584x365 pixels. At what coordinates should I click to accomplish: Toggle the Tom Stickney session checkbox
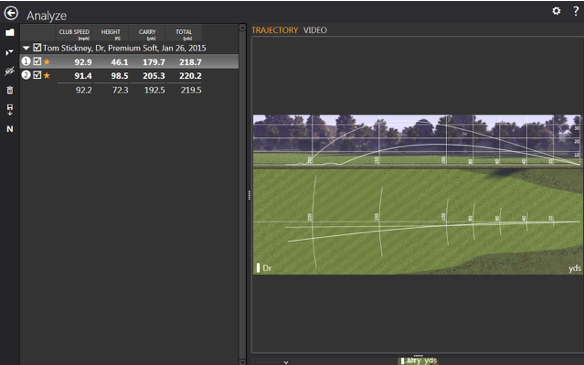37,47
